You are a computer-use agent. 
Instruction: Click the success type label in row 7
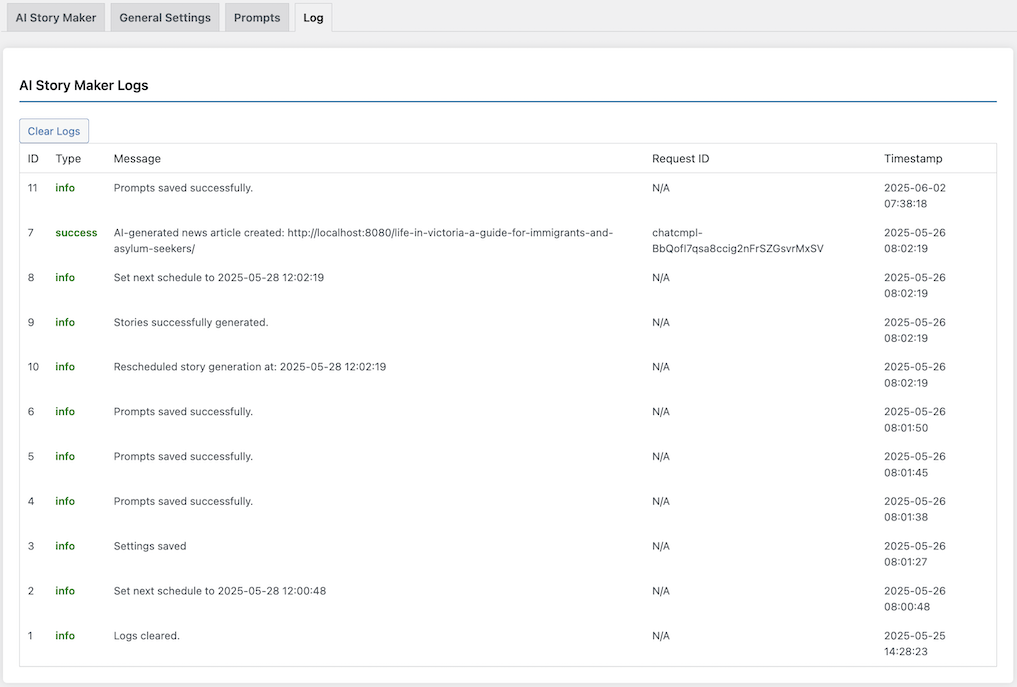tap(76, 232)
